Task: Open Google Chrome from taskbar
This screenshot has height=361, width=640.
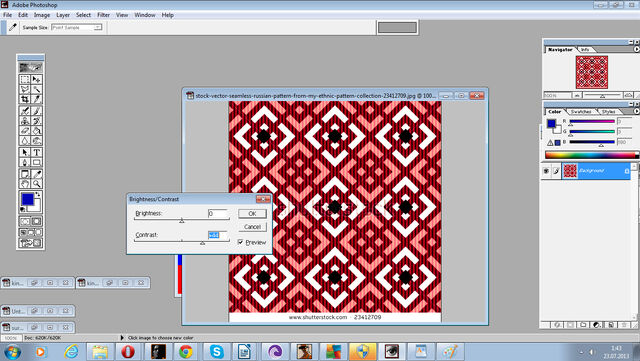Action: point(186,352)
